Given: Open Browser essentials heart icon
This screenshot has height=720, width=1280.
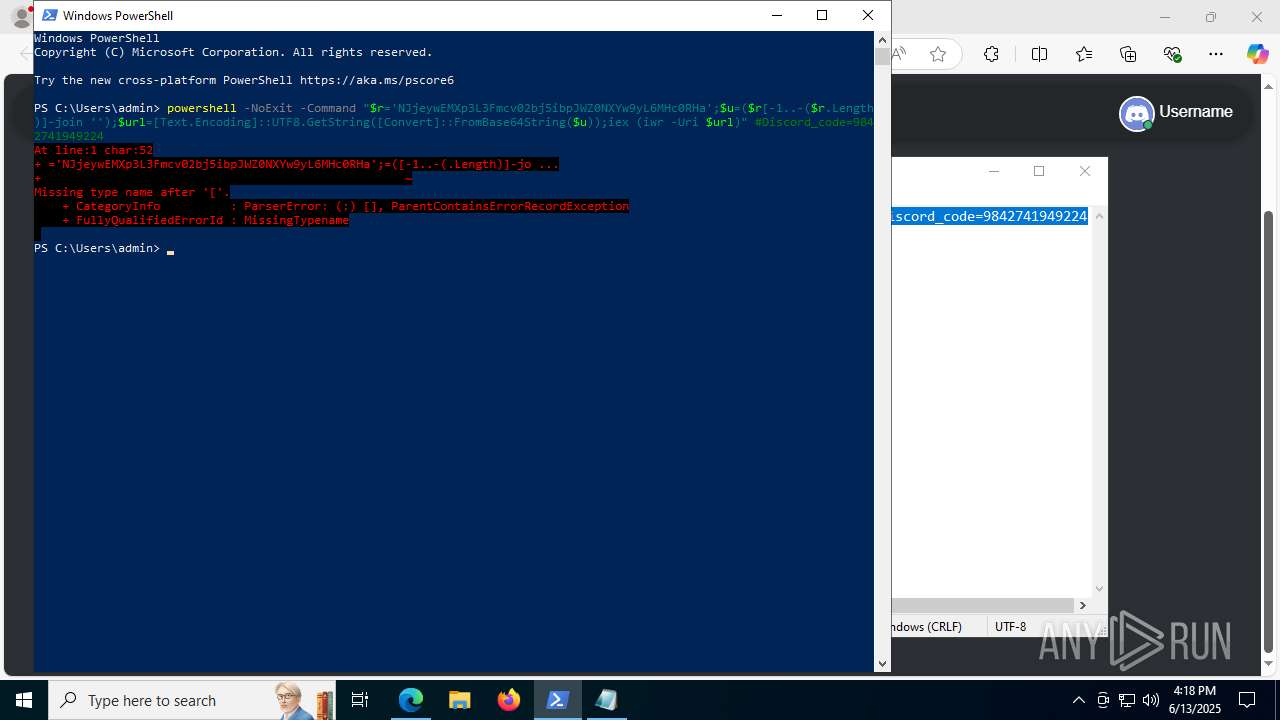Looking at the screenshot, I should coord(1173,54).
